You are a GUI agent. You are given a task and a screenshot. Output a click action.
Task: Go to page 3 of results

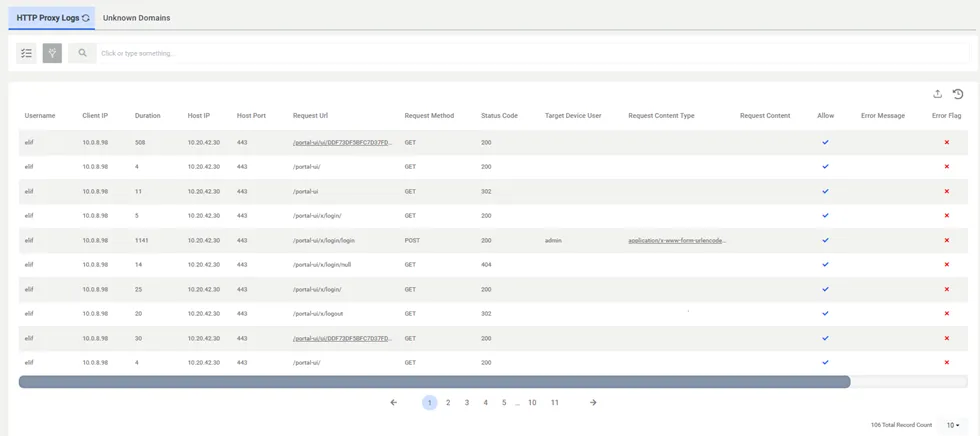pos(466,403)
